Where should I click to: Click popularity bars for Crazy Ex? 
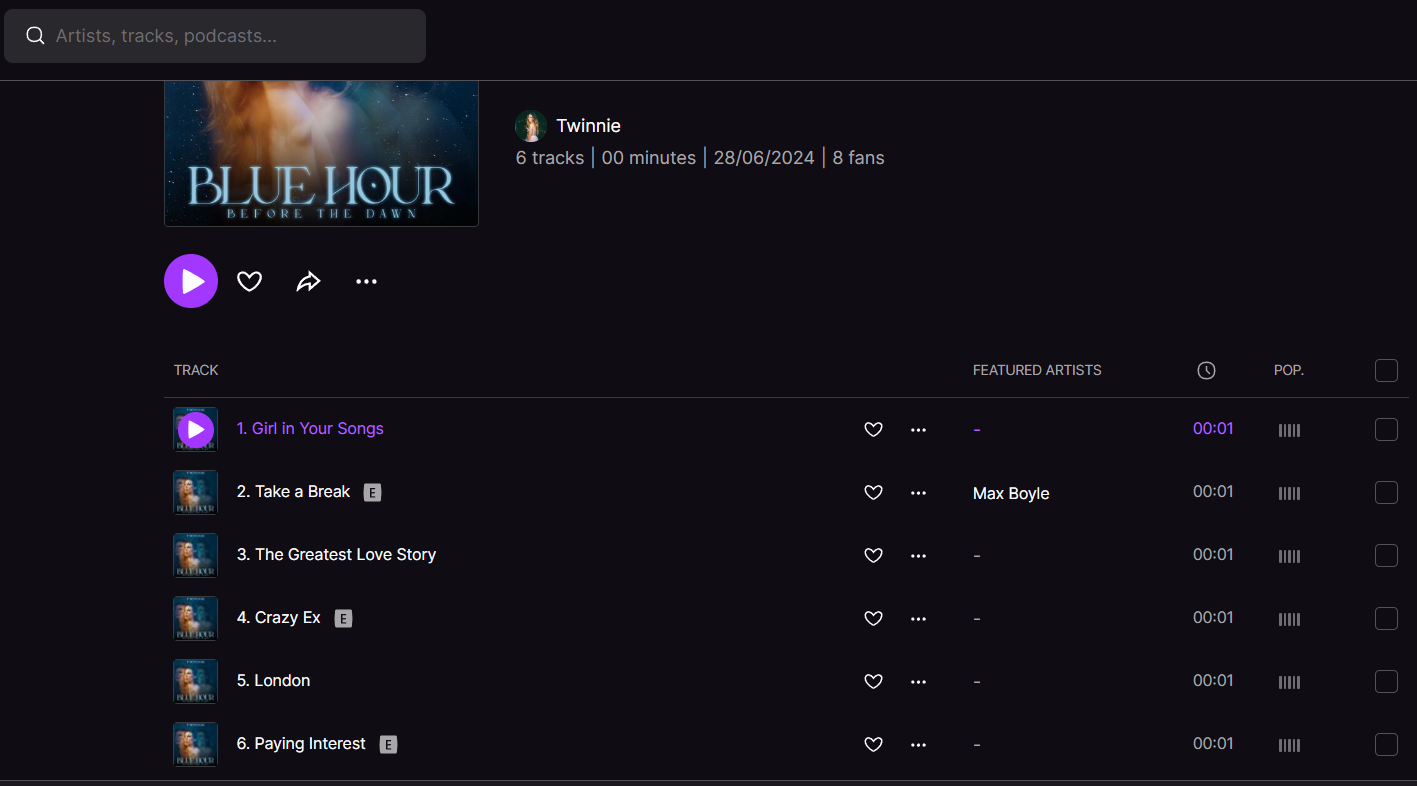click(x=1289, y=620)
